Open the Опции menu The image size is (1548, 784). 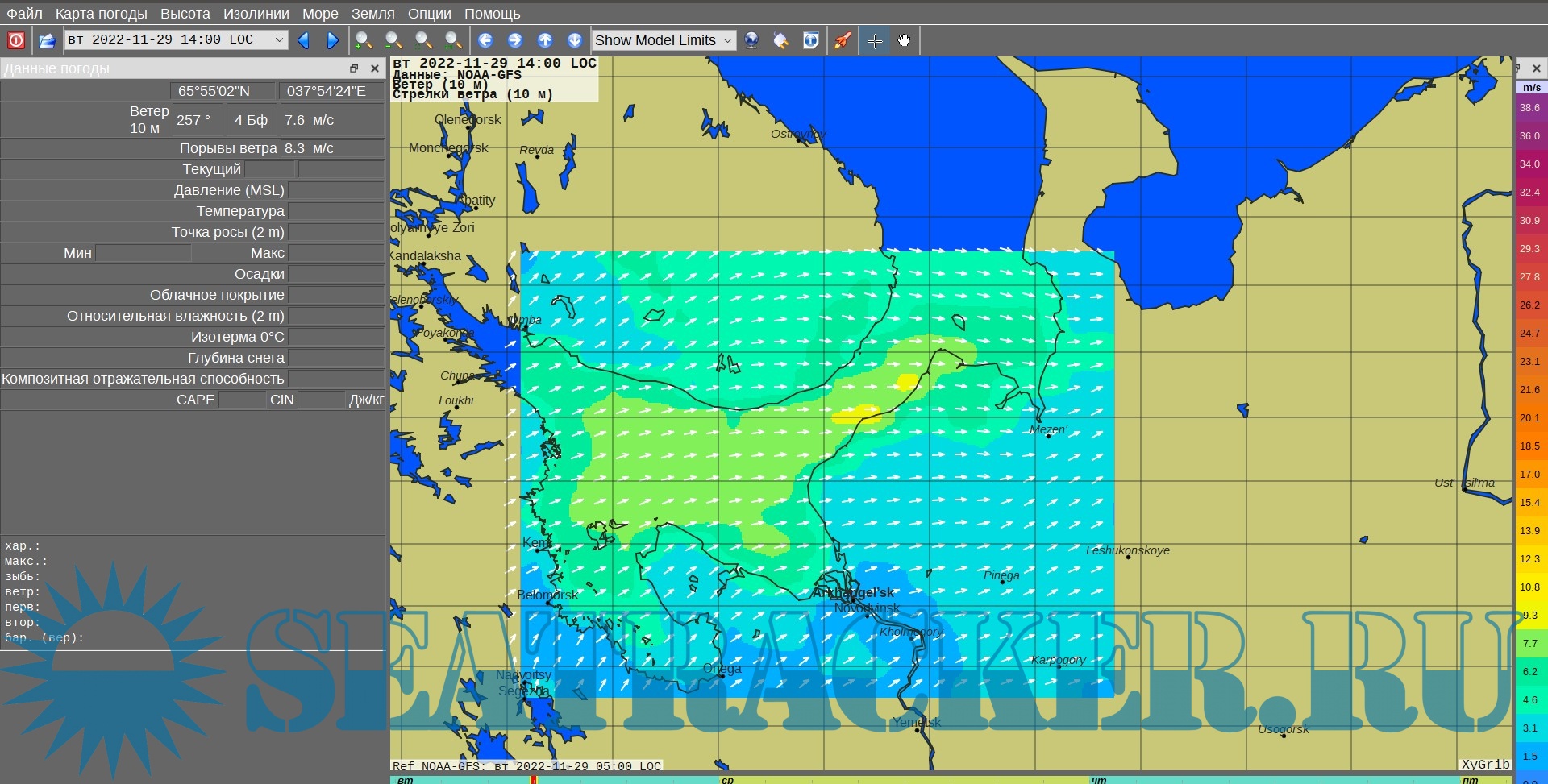pyautogui.click(x=429, y=14)
